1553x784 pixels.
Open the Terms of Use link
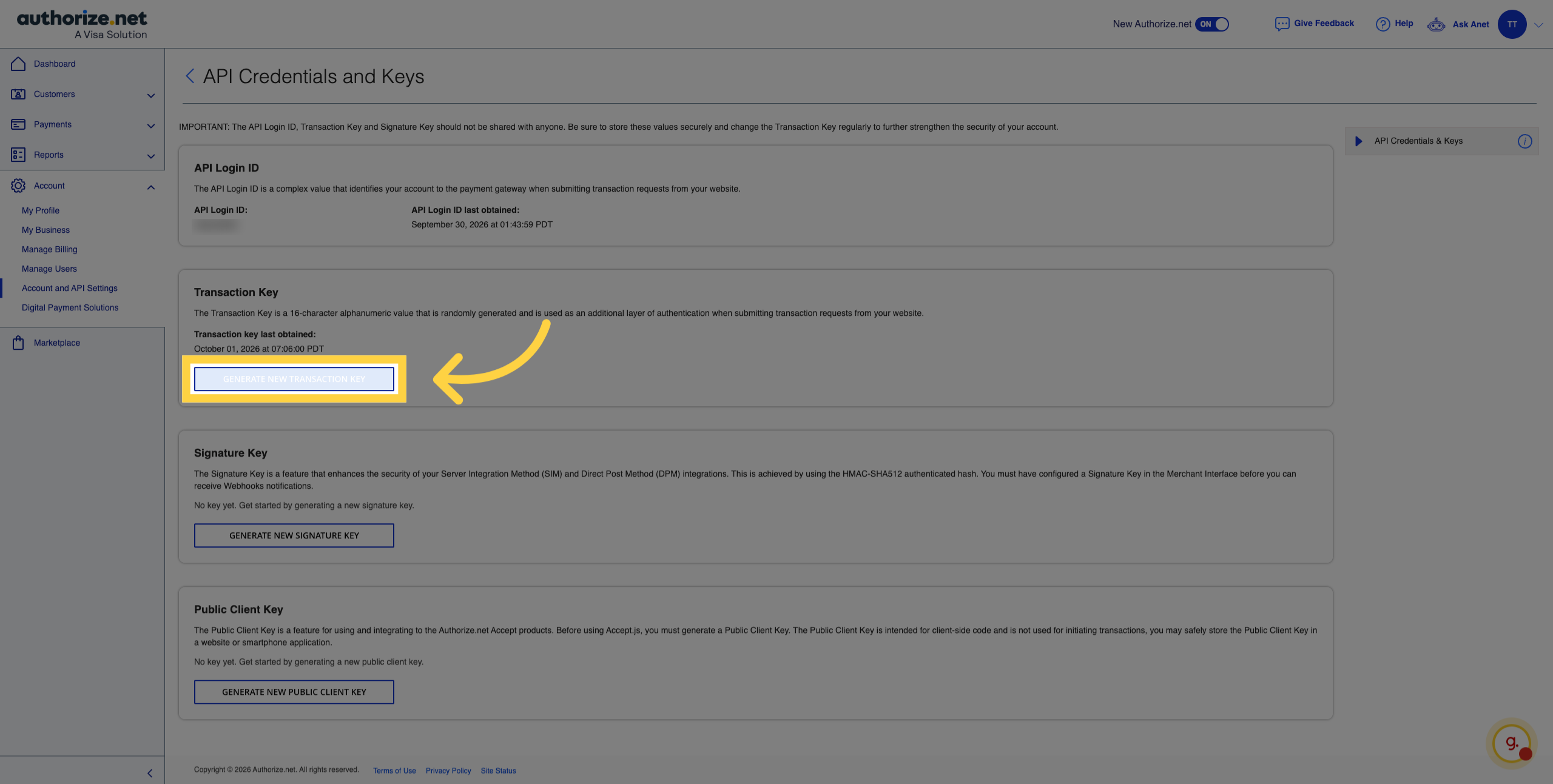tap(394, 771)
